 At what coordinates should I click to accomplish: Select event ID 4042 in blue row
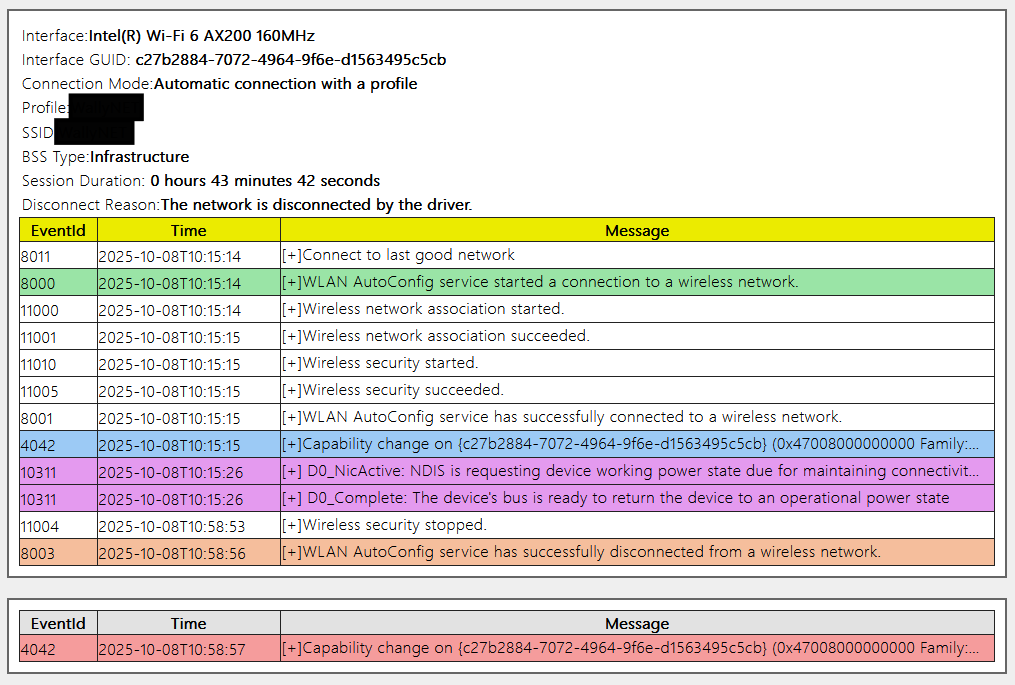(58, 445)
